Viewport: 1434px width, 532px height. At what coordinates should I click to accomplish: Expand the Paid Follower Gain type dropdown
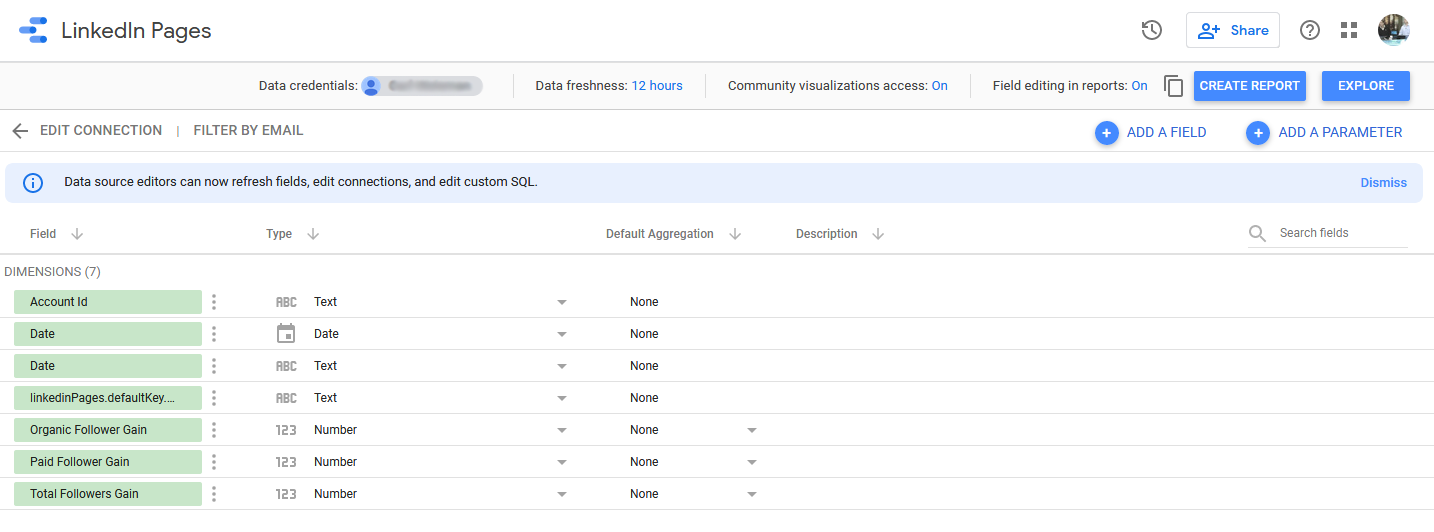tap(562, 462)
